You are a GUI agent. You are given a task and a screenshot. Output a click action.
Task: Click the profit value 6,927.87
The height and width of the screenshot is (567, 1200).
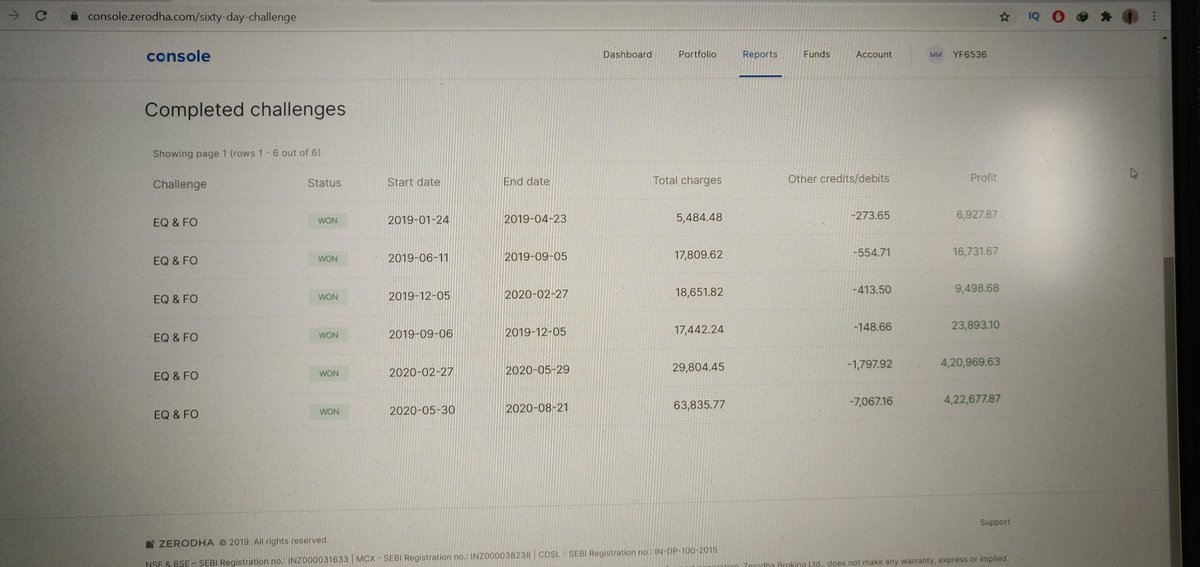pyautogui.click(x=977, y=214)
